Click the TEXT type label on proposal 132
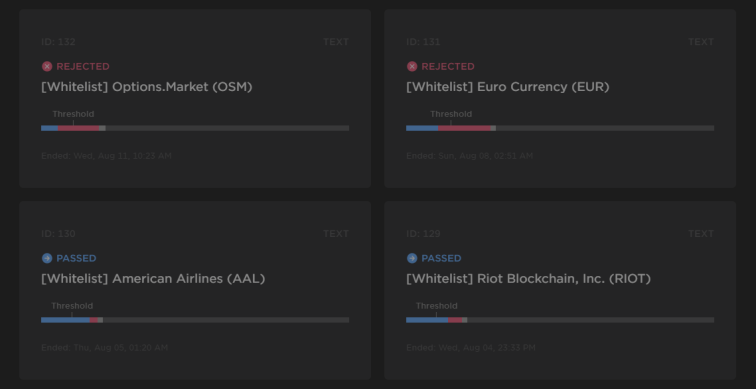 (x=336, y=42)
